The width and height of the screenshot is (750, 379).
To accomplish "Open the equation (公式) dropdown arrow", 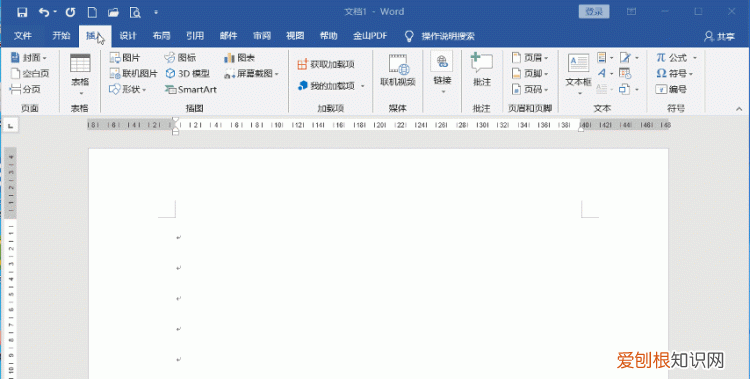I will pyautogui.click(x=695, y=58).
